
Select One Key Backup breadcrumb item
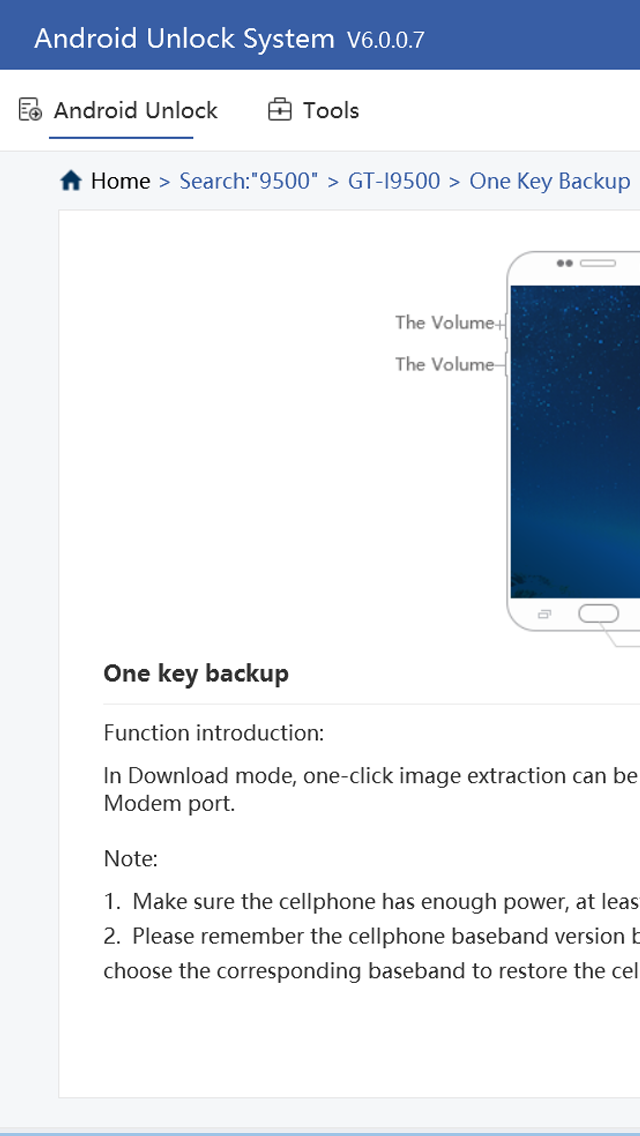point(549,181)
